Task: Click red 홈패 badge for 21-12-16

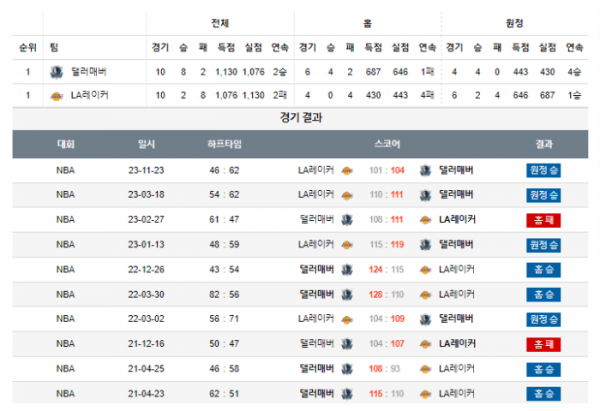Action: pos(543,344)
